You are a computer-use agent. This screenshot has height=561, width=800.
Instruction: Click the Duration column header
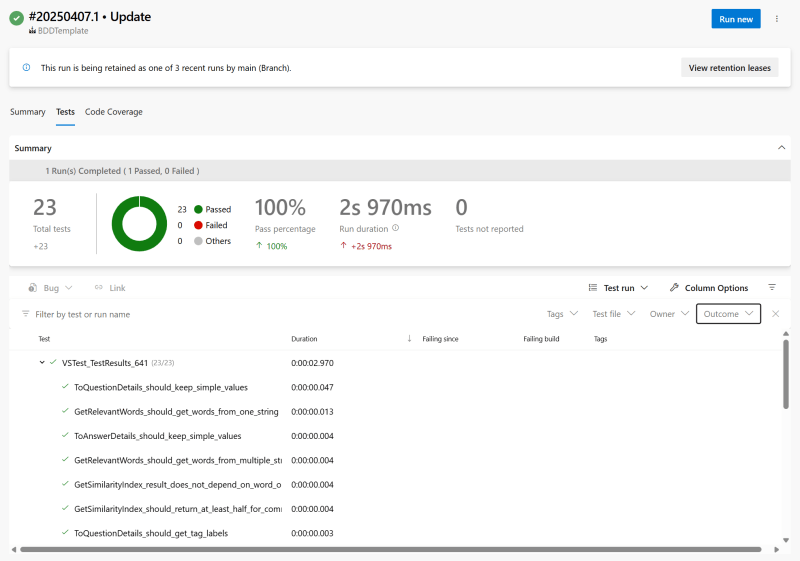pyautogui.click(x=304, y=339)
